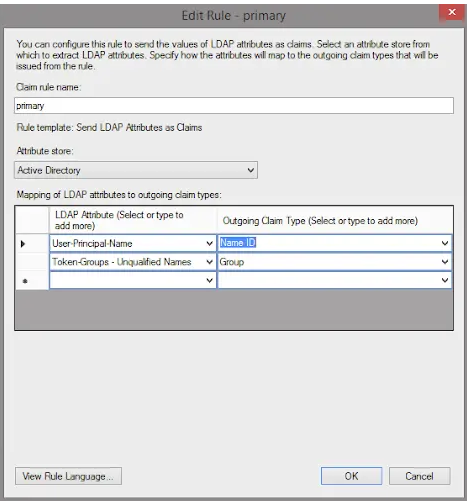469x503 pixels.
Task: Expand the Name ID outgoing claim dropdown arrow
Action: [x=445, y=243]
